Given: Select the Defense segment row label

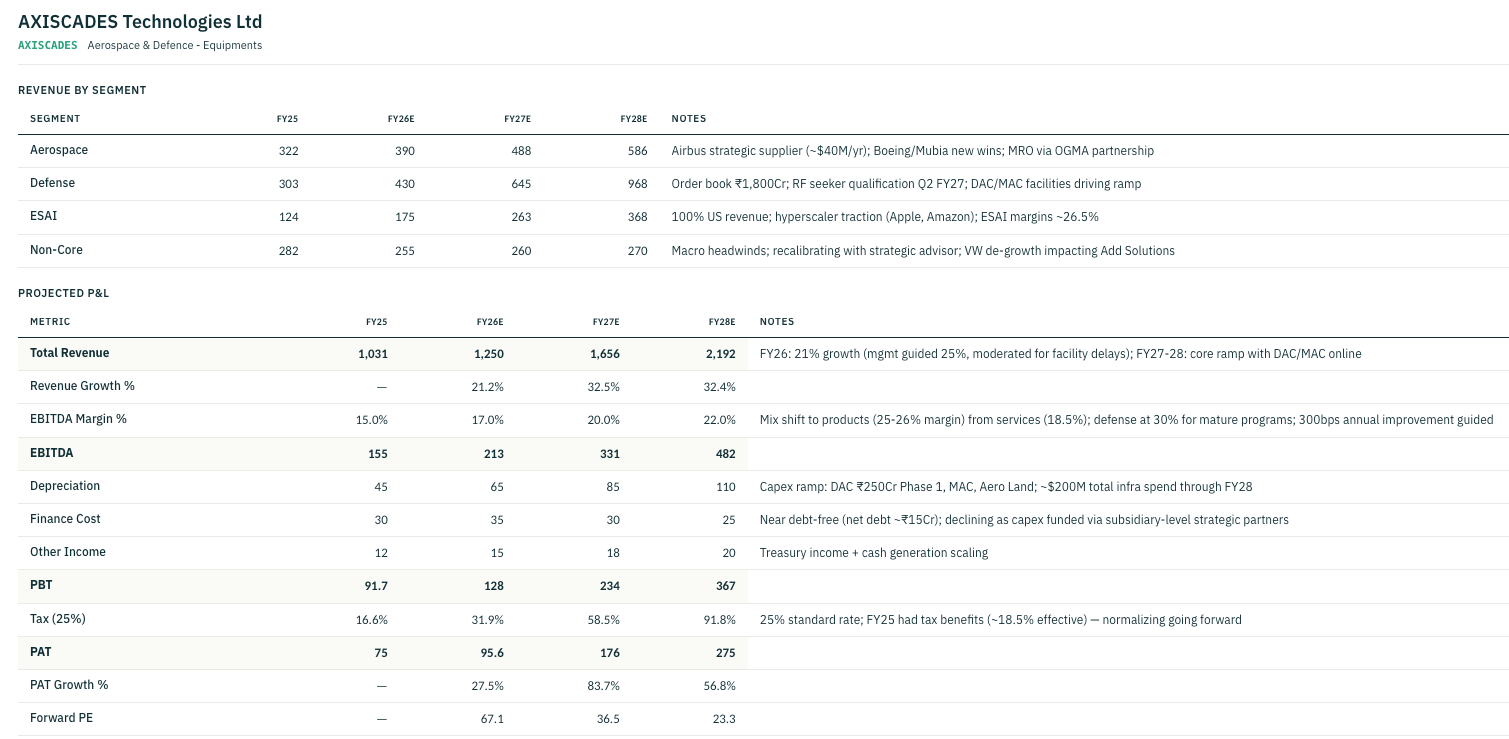Looking at the screenshot, I should (x=52, y=183).
